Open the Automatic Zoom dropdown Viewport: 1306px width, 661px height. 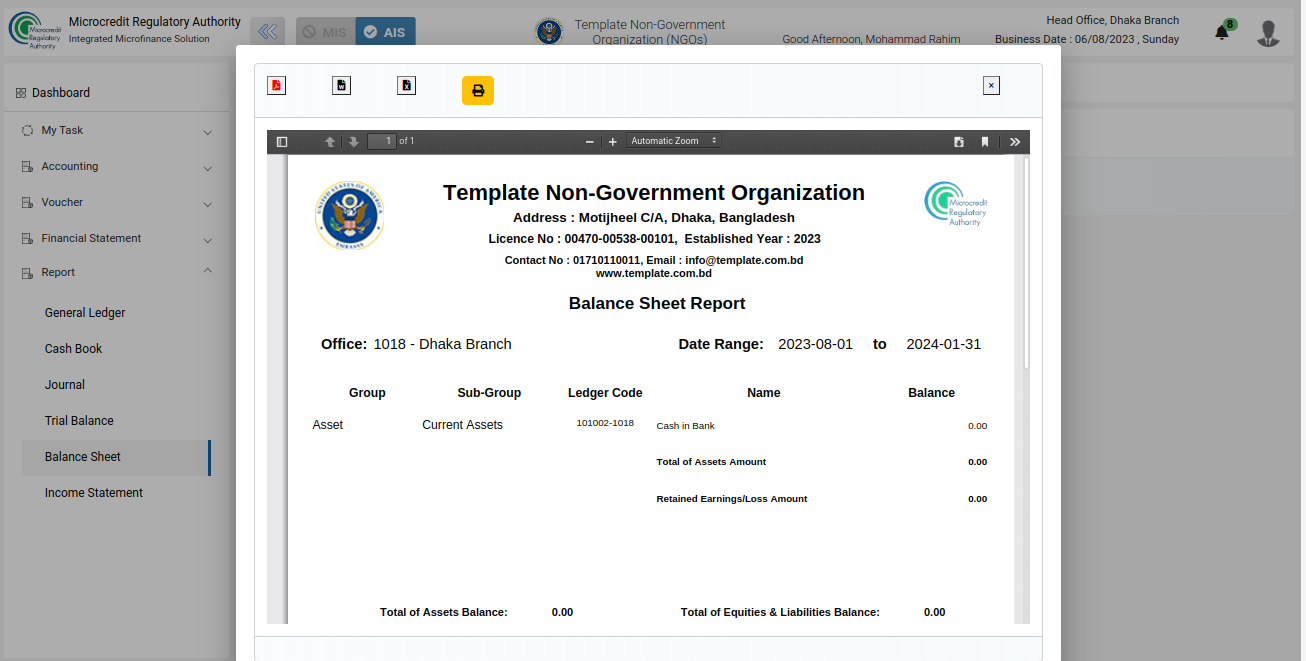(x=674, y=141)
